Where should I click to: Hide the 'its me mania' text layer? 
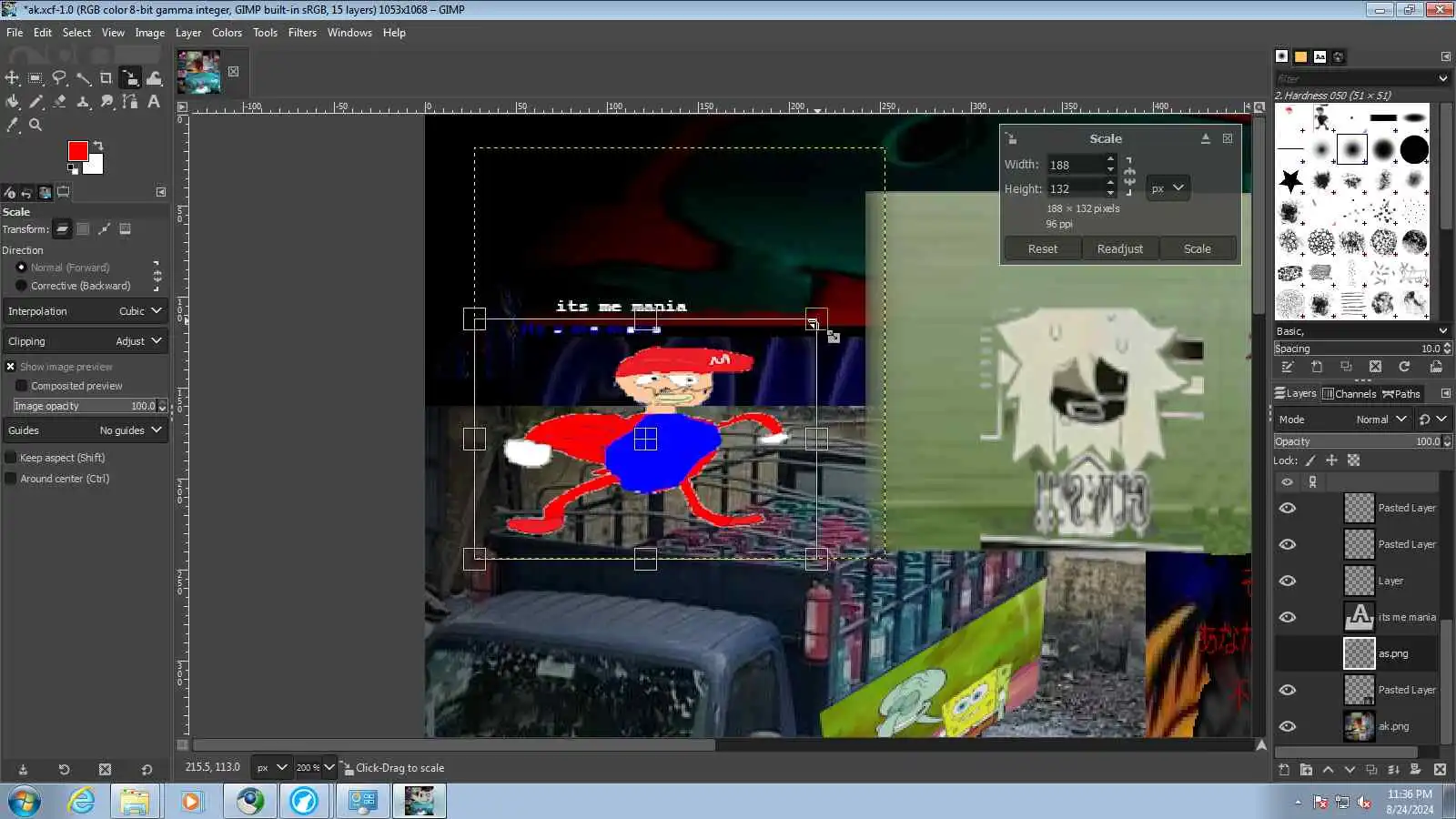coord(1287,617)
